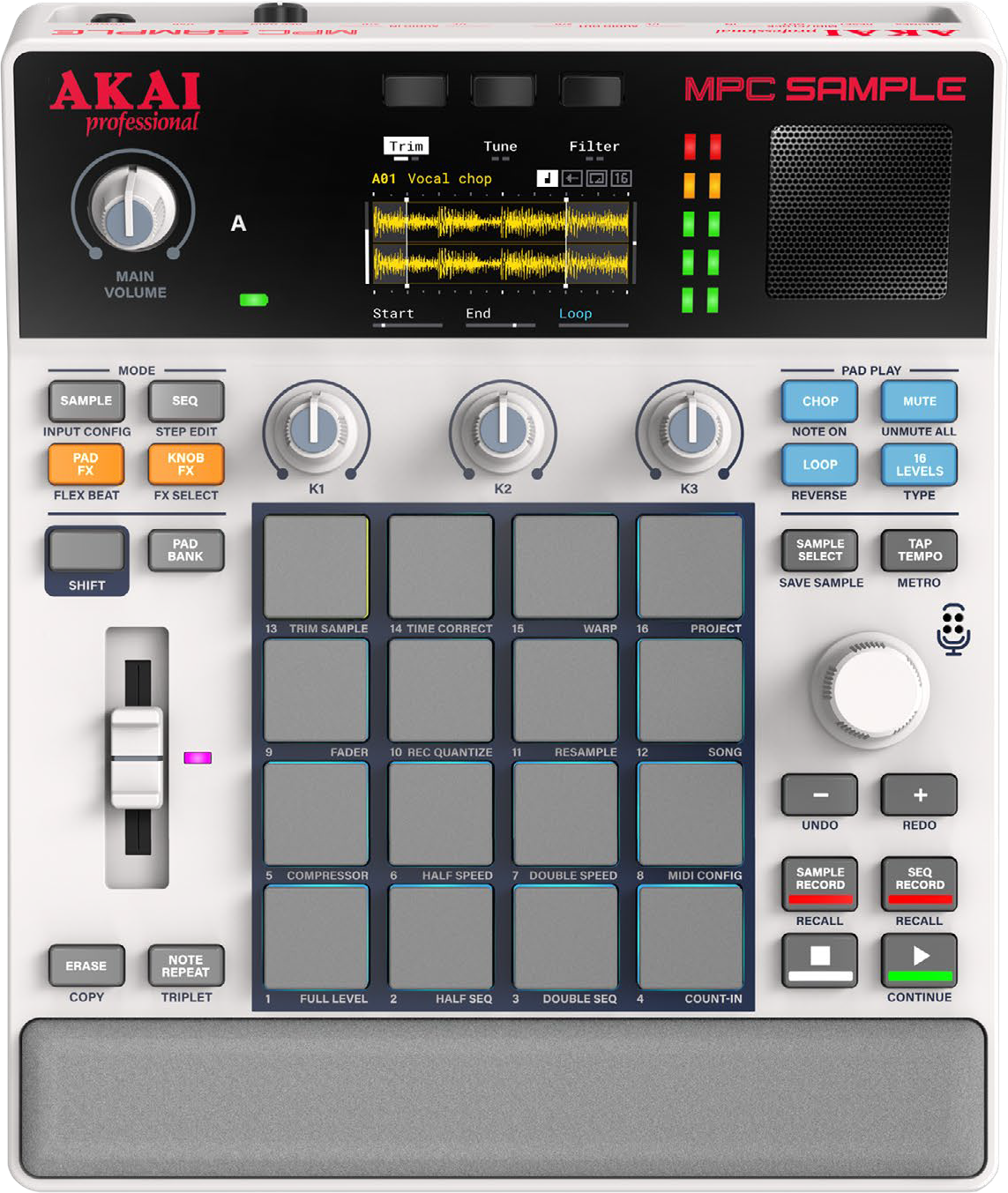Click the microphone icon

tap(952, 630)
